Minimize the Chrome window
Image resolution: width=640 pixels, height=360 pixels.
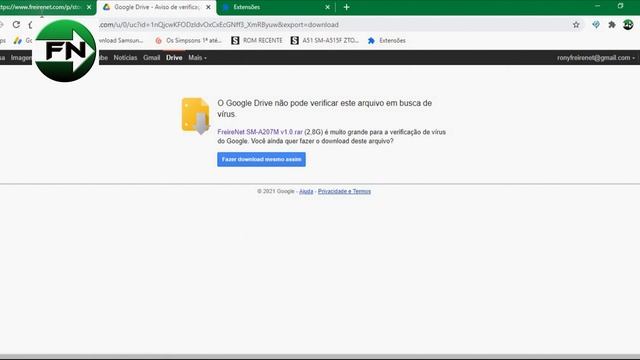597,6
